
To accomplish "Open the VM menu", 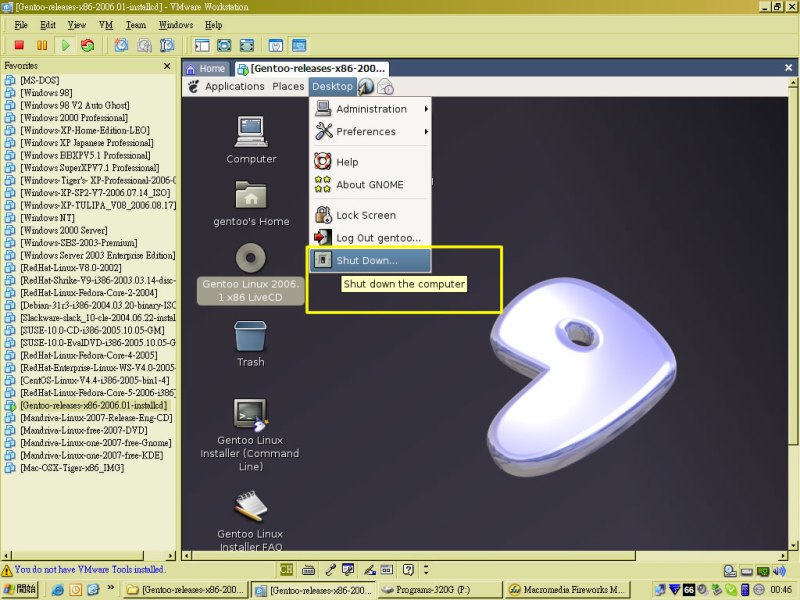I will click(x=106, y=25).
